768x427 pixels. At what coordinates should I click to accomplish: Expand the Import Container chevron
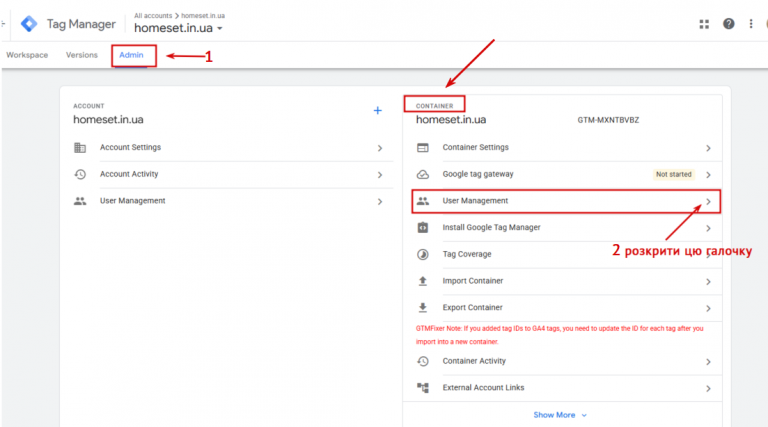click(708, 282)
